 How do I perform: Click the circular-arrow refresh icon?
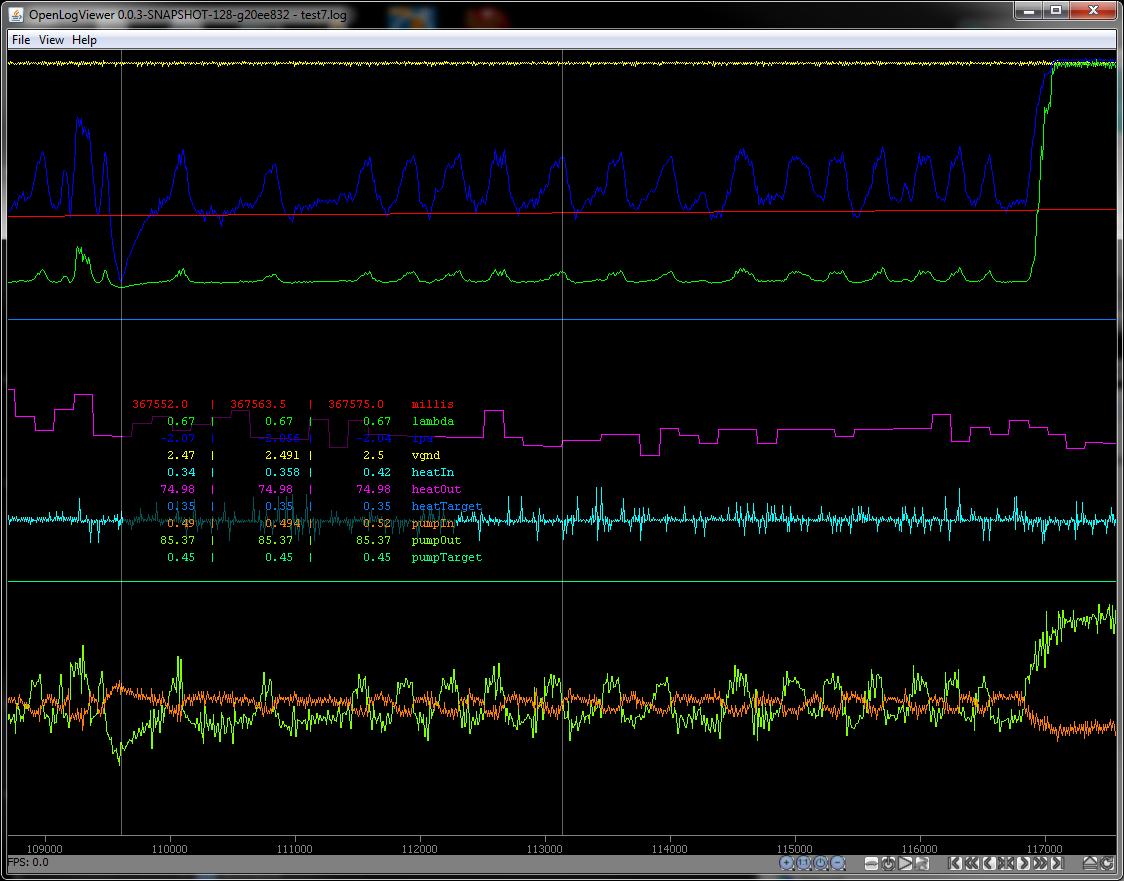(1106, 863)
